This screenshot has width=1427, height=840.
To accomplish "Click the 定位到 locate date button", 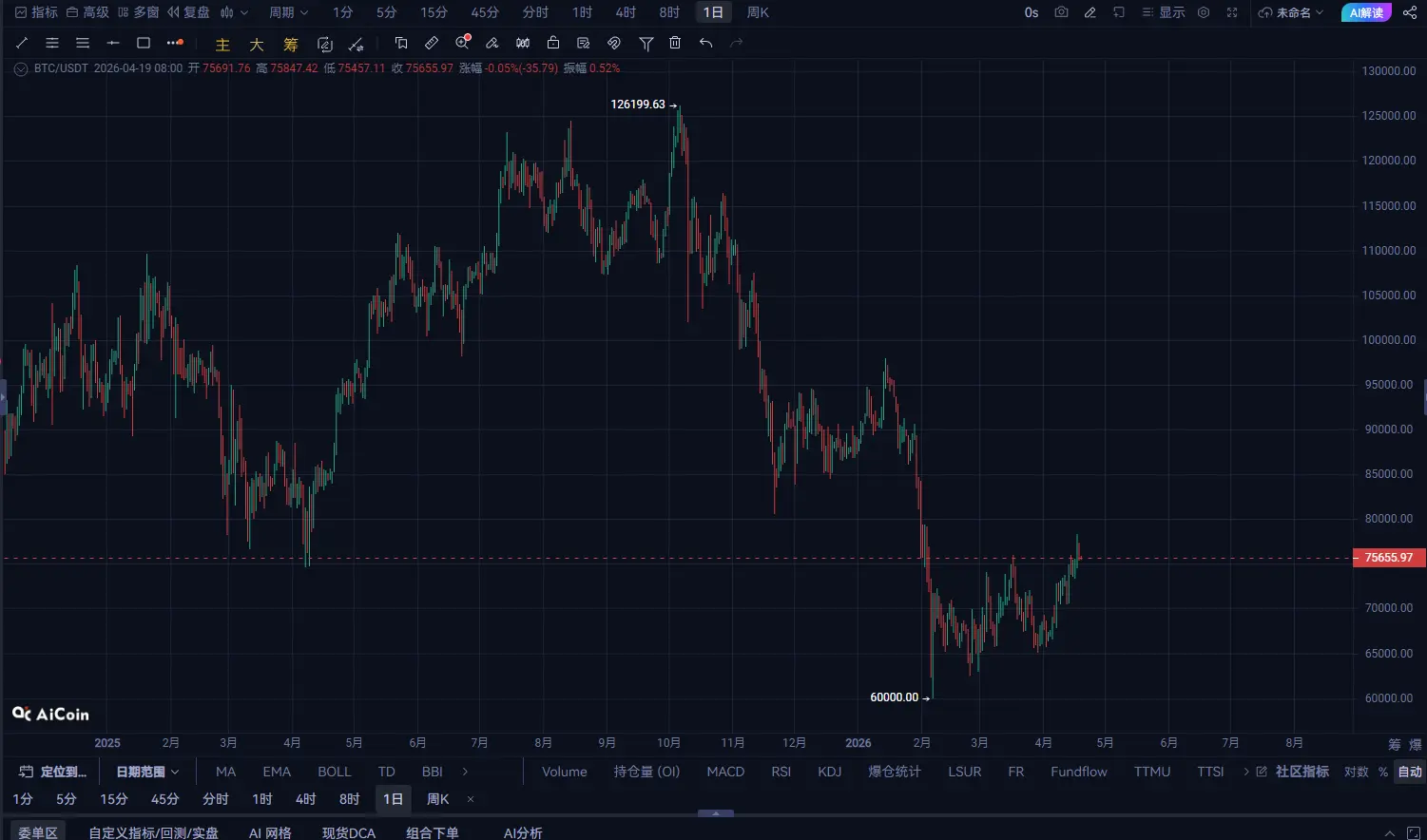I will tap(53, 772).
